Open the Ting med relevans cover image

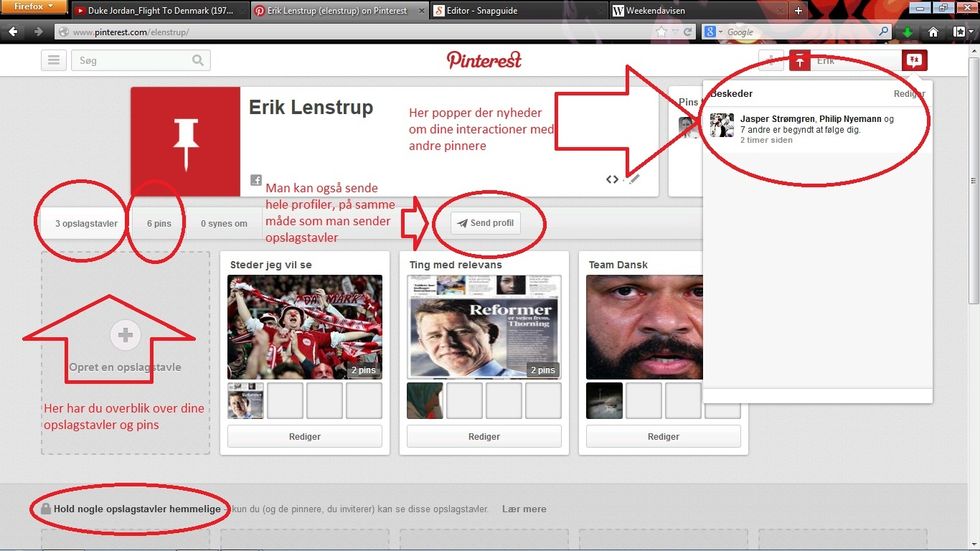coord(484,327)
